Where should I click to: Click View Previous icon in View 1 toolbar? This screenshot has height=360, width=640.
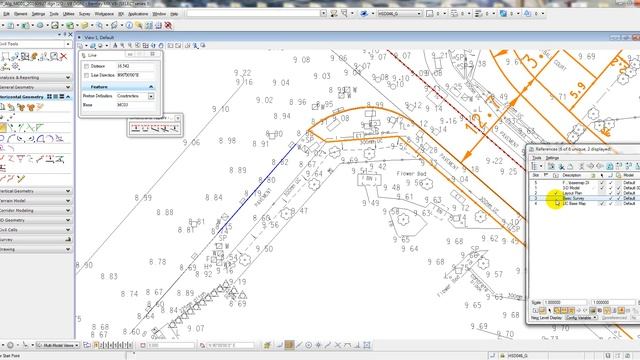(x=171, y=46)
